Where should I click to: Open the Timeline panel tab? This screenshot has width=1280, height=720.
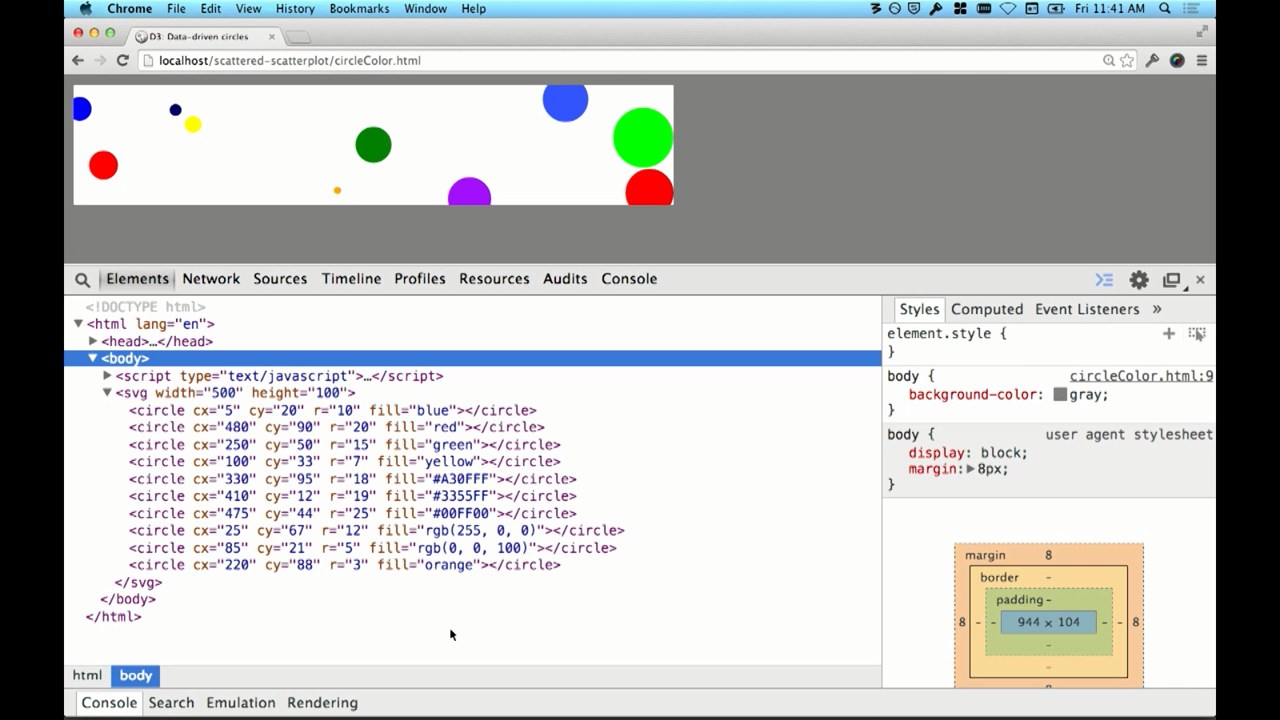(x=351, y=279)
